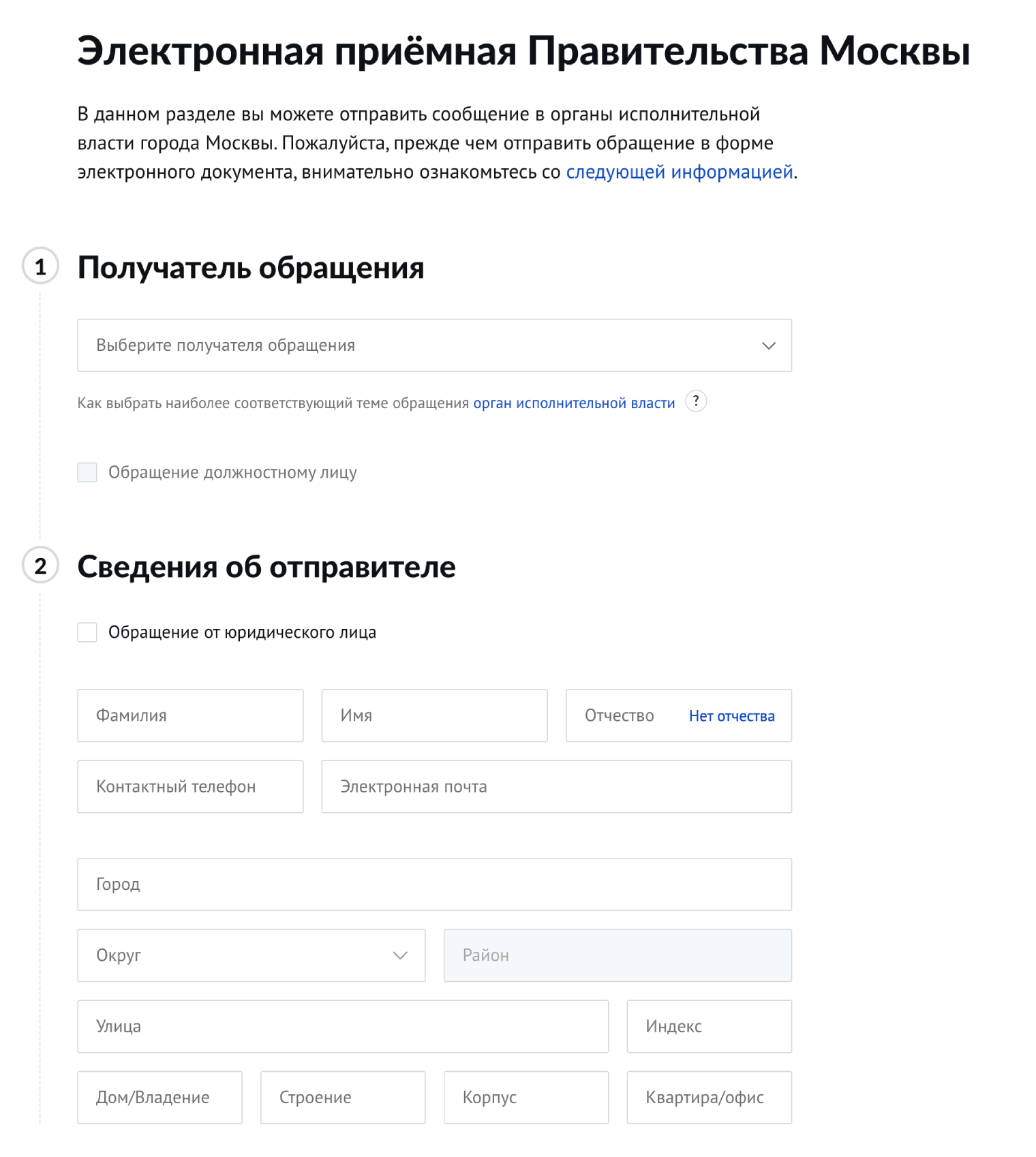Click the step 2 circle marker
The height and width of the screenshot is (1157, 1036).
41,566
